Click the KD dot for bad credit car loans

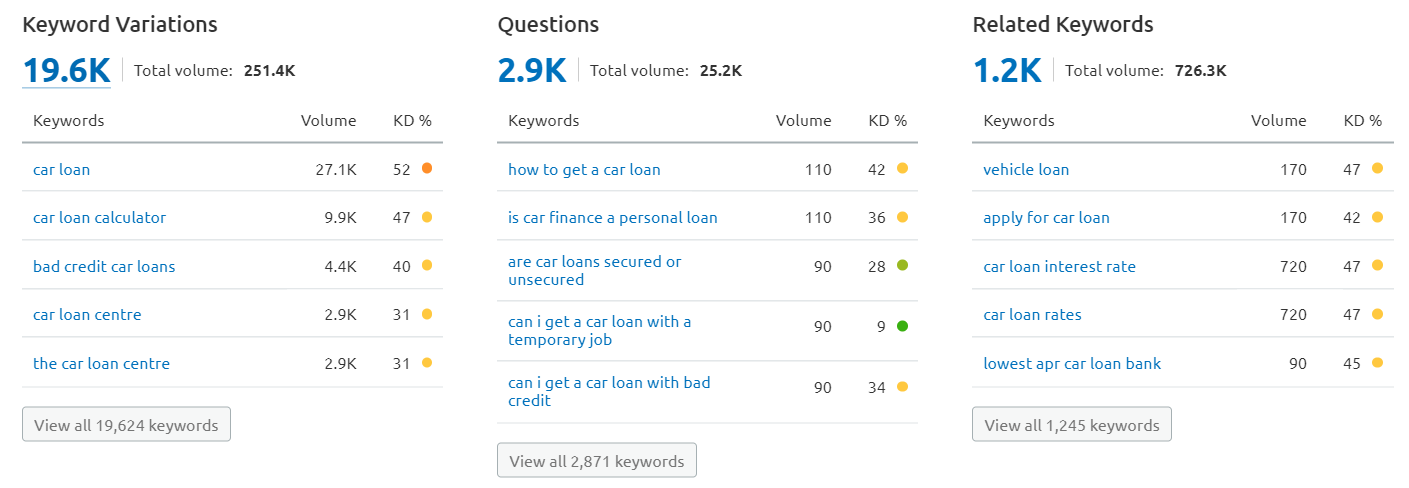[x=427, y=266]
